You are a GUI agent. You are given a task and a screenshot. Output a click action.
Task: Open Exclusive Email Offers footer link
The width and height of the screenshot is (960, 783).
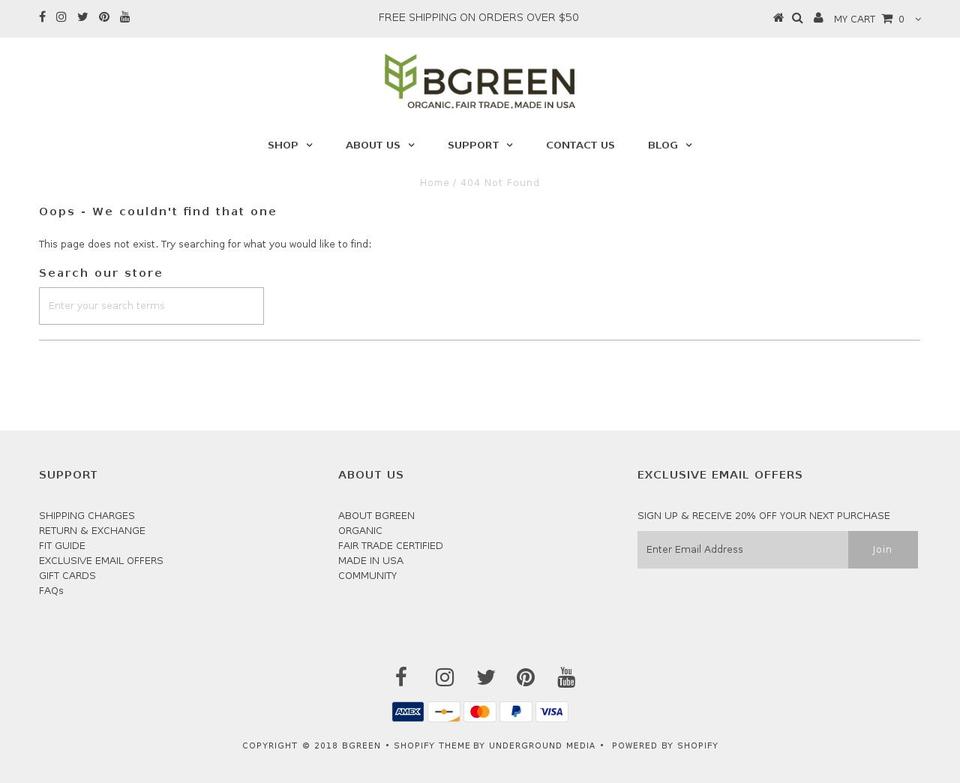[x=101, y=561]
